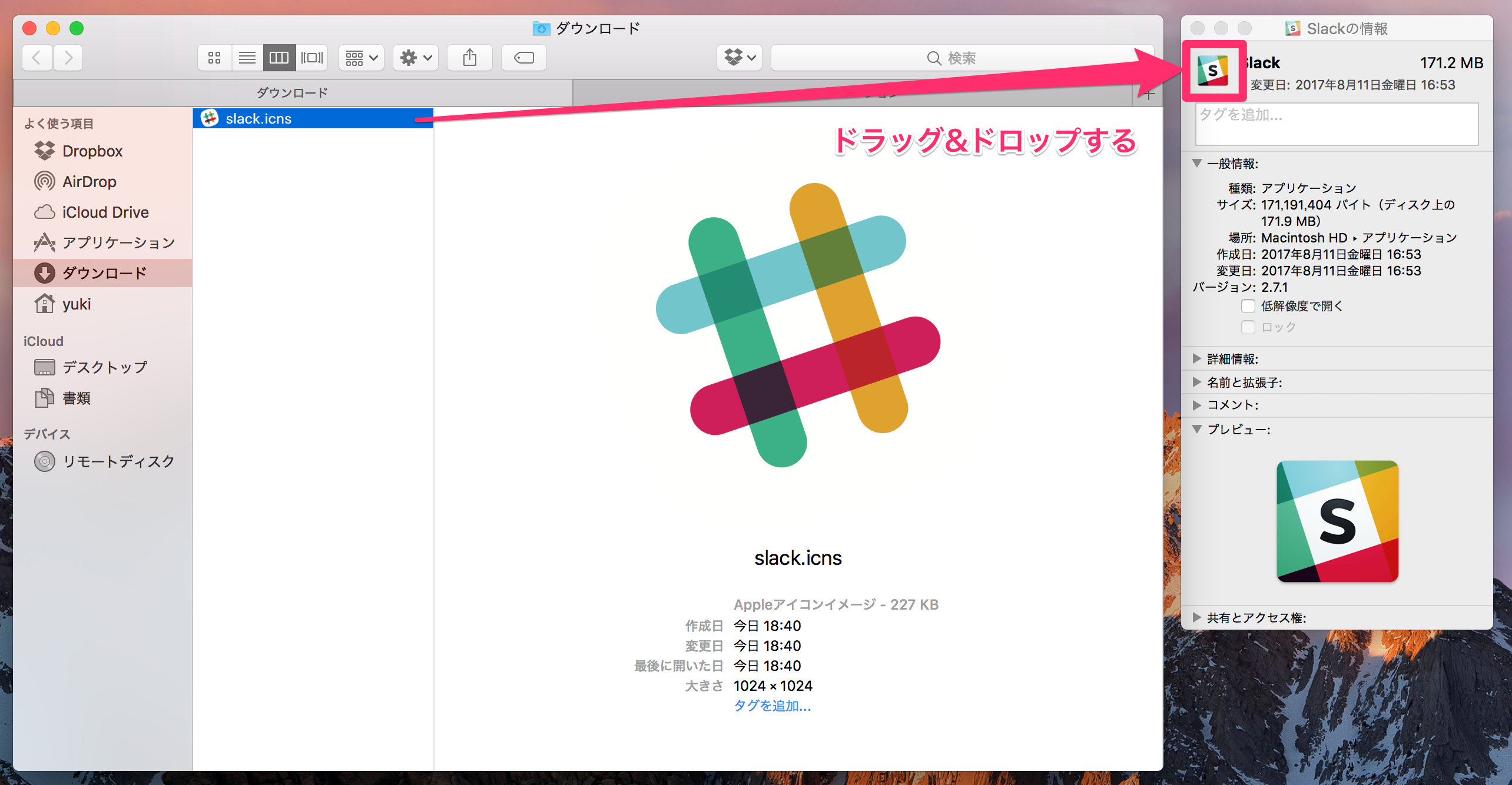This screenshot has height=785, width=1512.
Task: Click the Remote Disc sidebar icon
Action: 45,461
